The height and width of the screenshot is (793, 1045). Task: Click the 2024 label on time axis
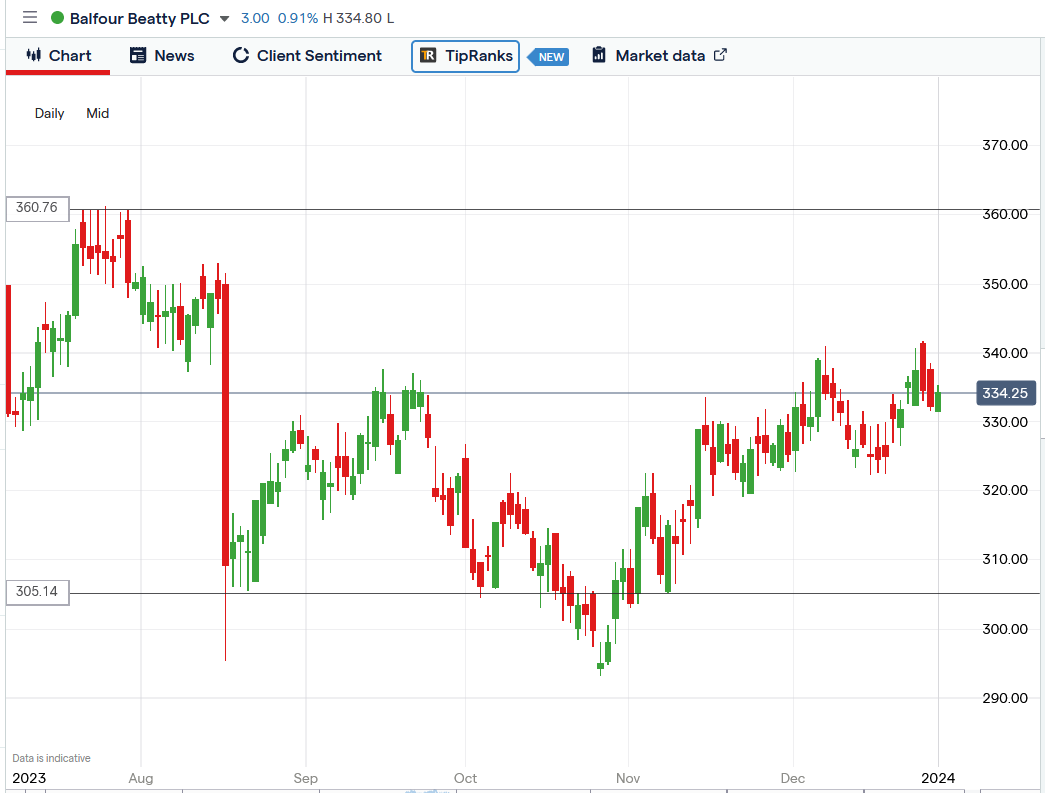[938, 778]
